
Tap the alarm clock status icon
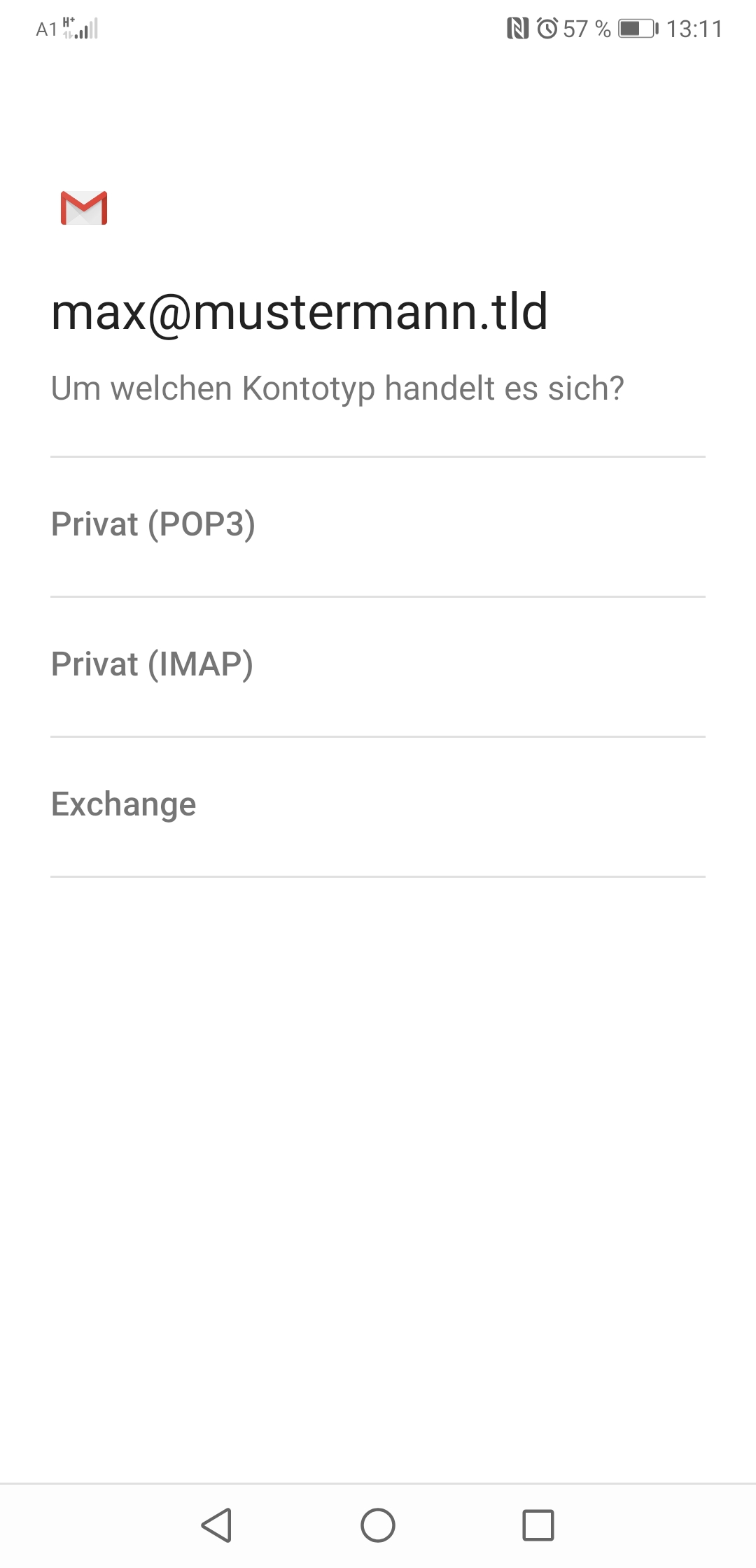click(547, 29)
